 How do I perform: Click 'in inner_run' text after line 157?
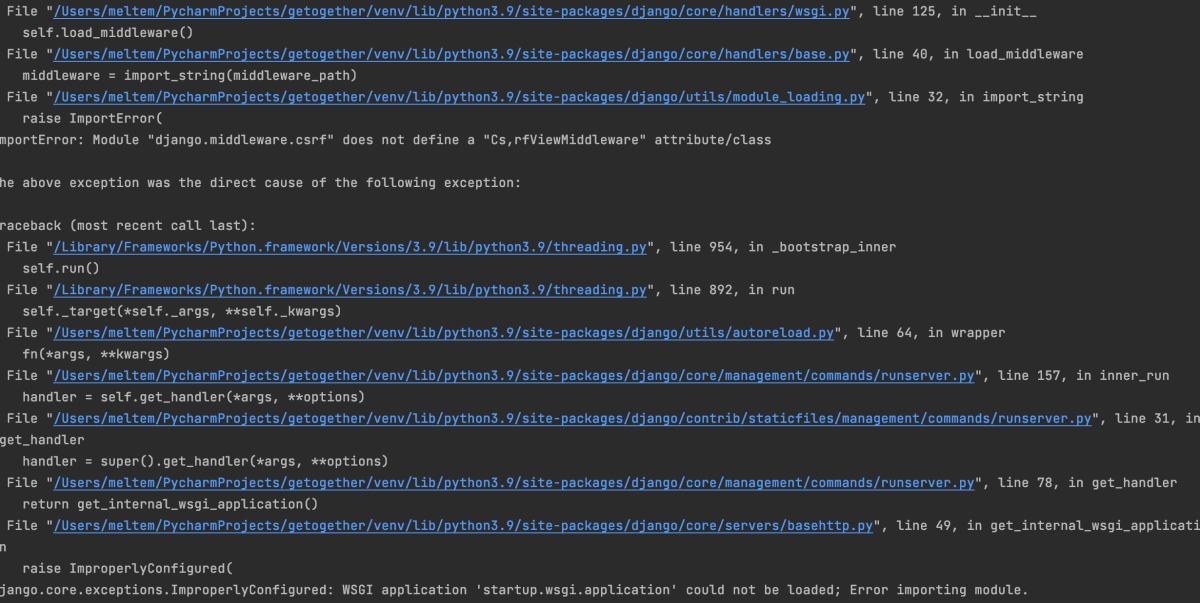pyautogui.click(x=1122, y=376)
